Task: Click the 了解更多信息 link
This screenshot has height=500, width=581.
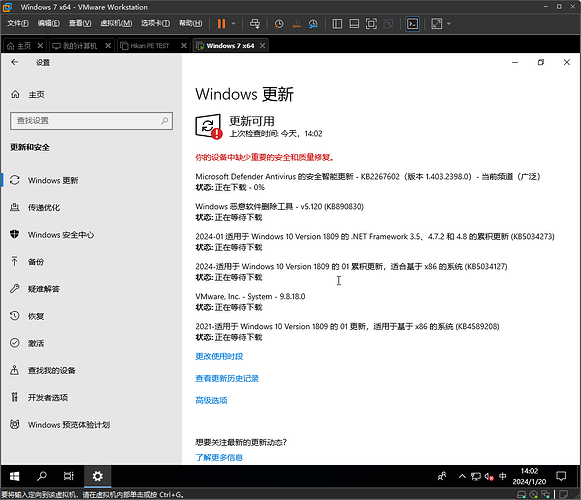Action: [219, 458]
